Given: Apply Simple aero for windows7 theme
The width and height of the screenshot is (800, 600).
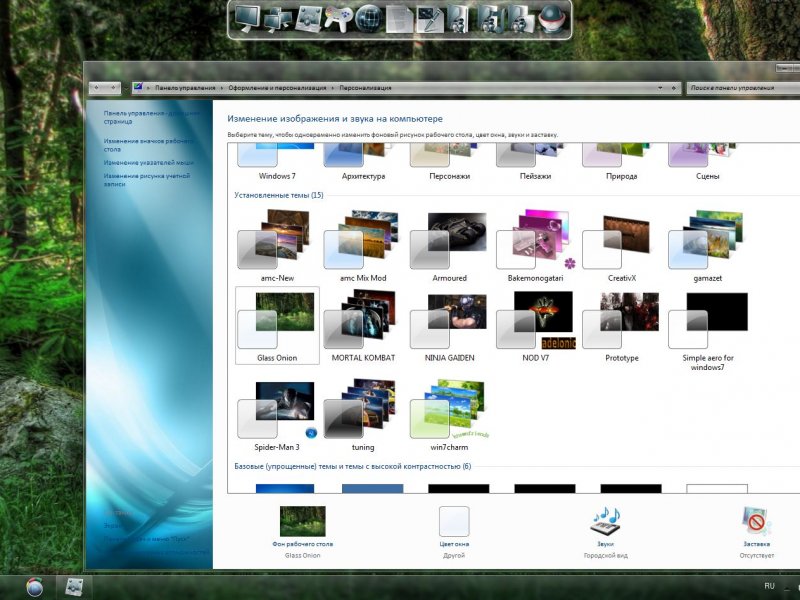Looking at the screenshot, I should (708, 331).
